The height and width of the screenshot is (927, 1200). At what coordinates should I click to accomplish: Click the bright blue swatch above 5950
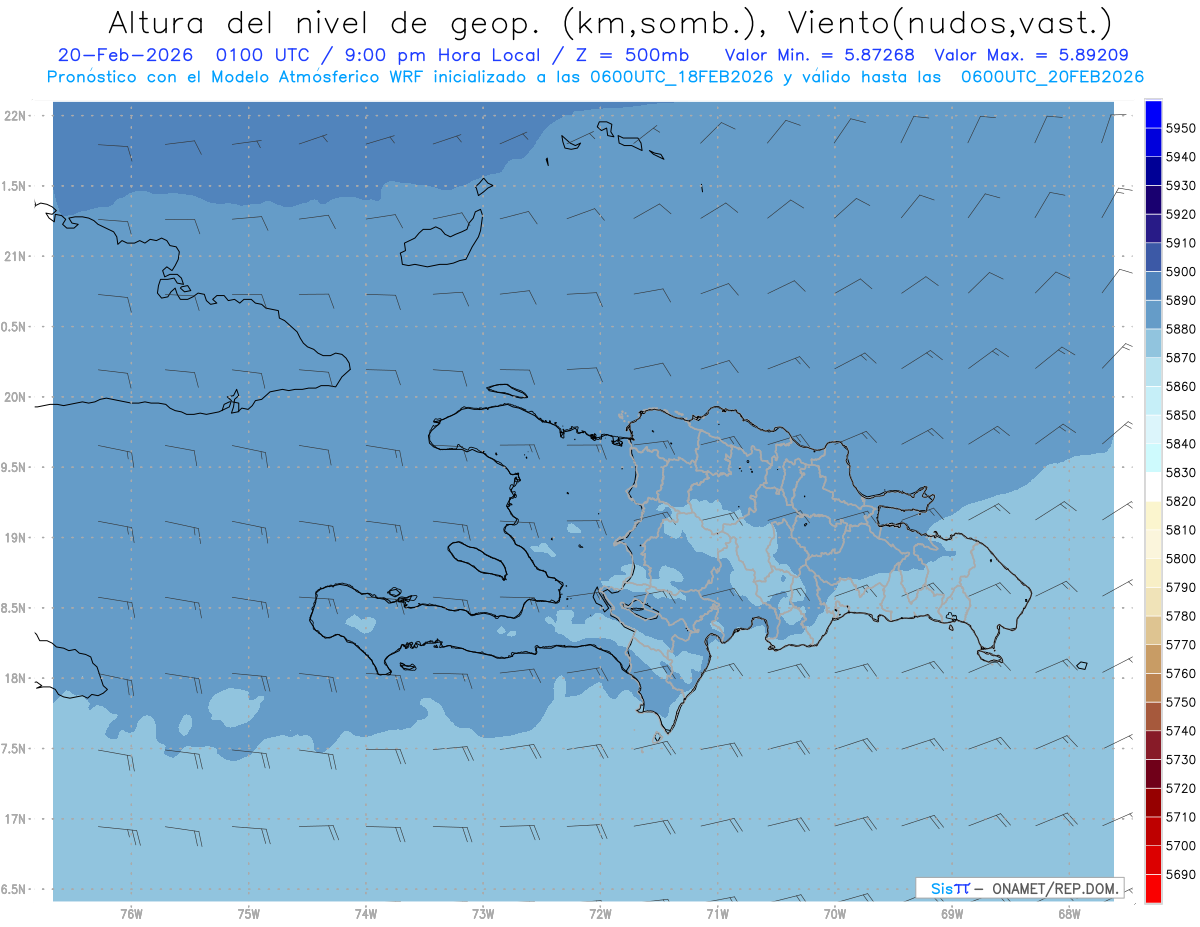(x=1153, y=114)
